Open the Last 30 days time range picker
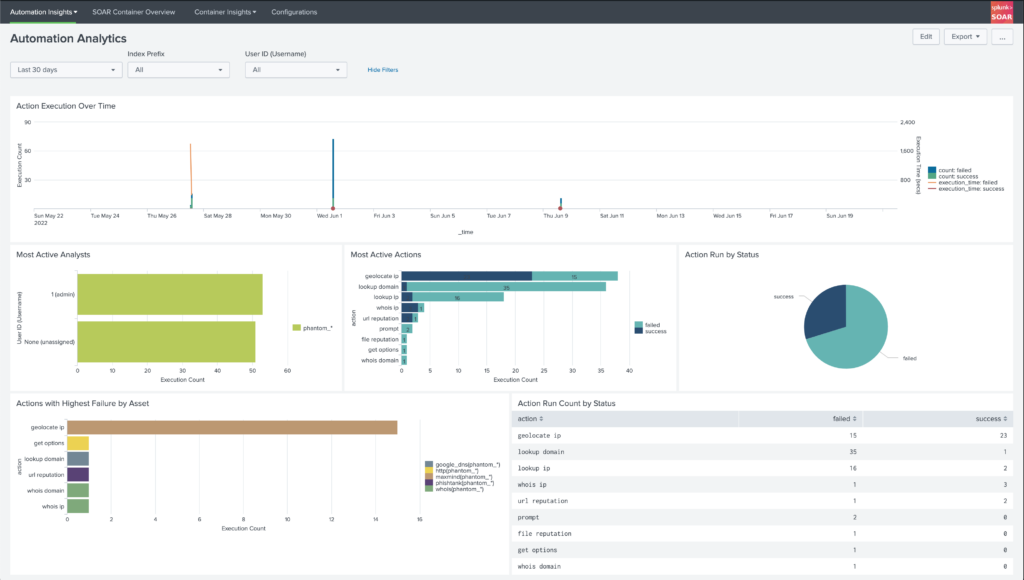This screenshot has width=1024, height=580. click(64, 70)
